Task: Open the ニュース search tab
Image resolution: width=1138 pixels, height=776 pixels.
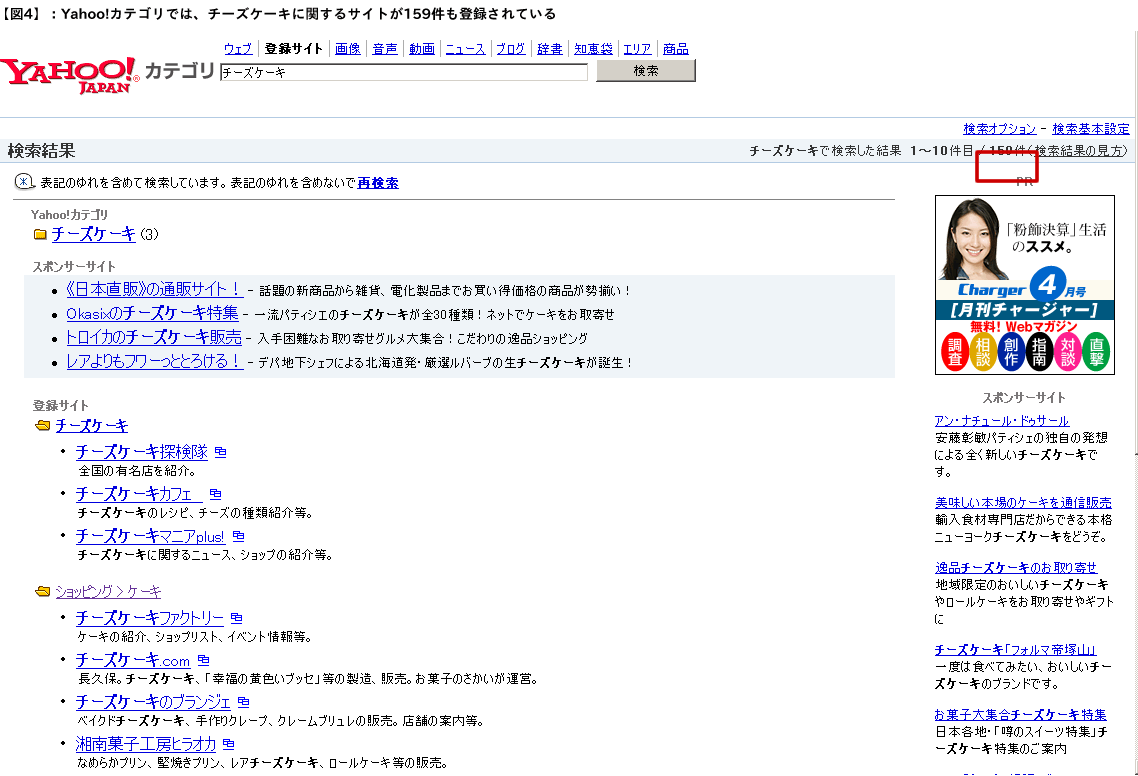Action: point(465,49)
